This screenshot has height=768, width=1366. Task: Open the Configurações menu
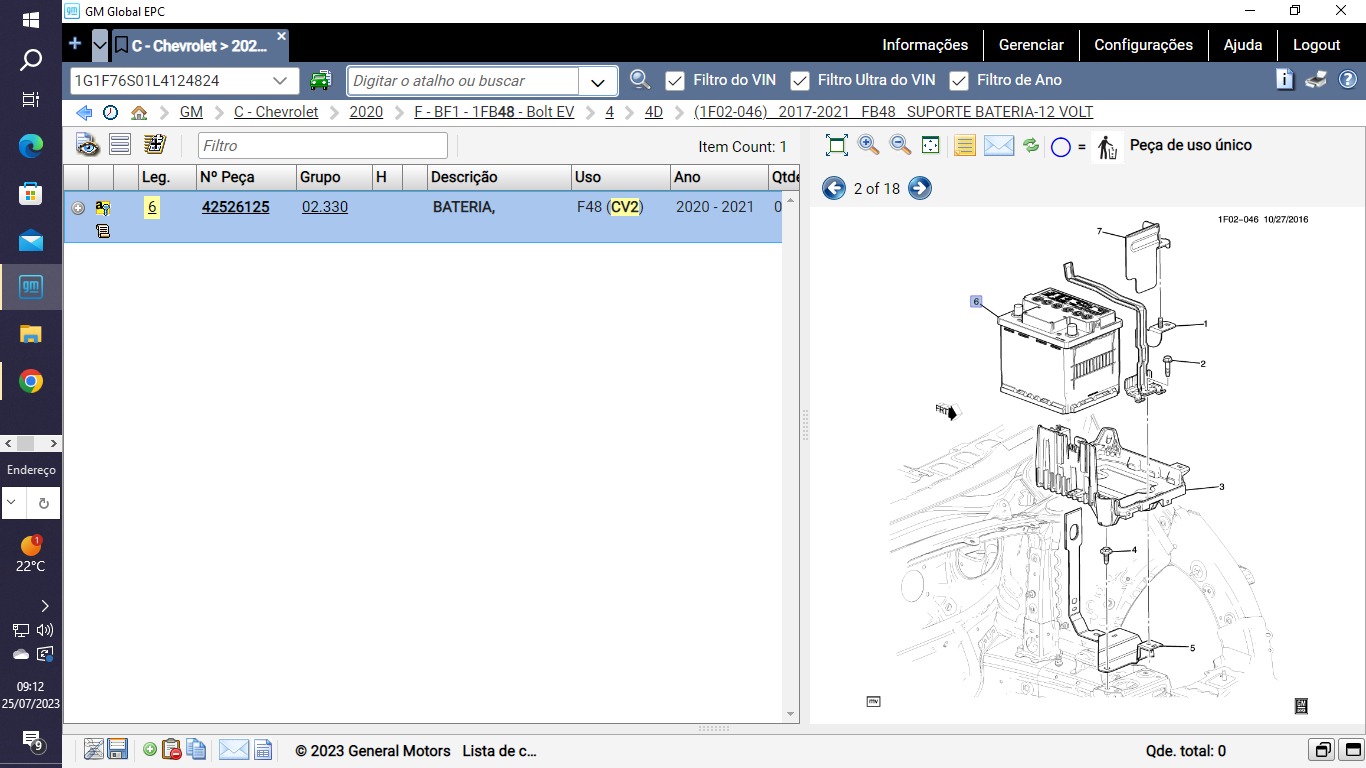pos(1143,45)
